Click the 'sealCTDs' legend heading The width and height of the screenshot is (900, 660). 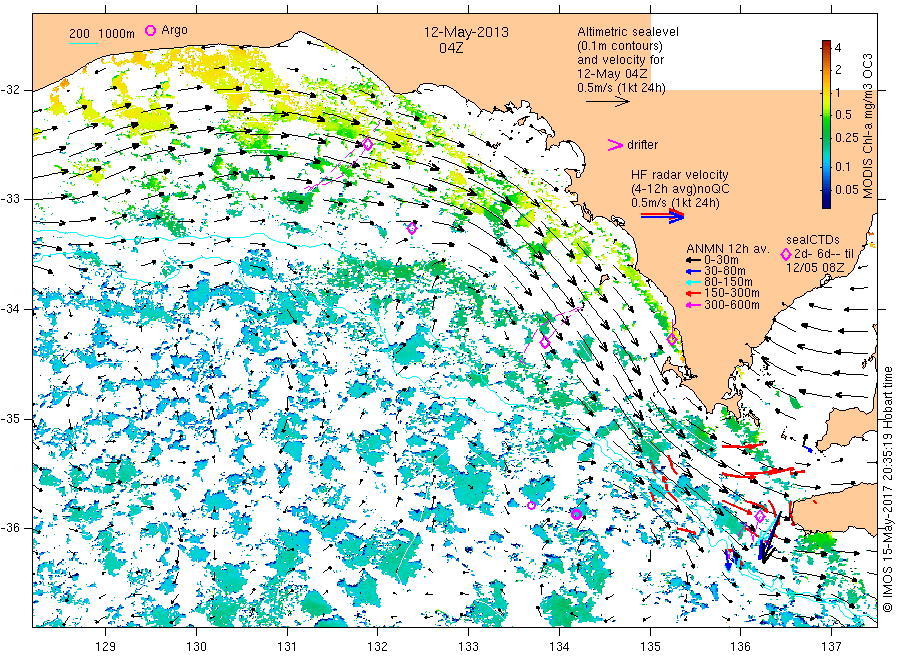pyautogui.click(x=812, y=240)
